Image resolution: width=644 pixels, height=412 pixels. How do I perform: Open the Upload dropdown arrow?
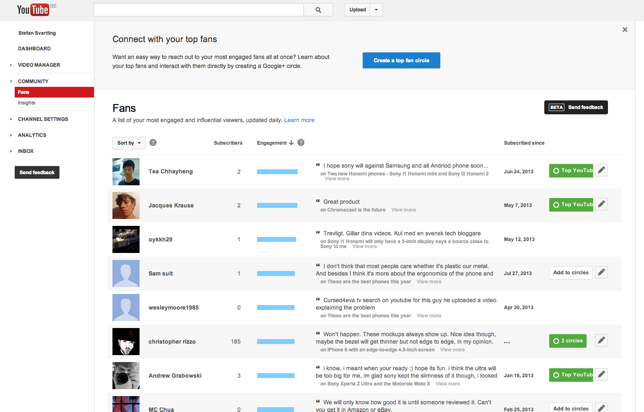click(377, 10)
